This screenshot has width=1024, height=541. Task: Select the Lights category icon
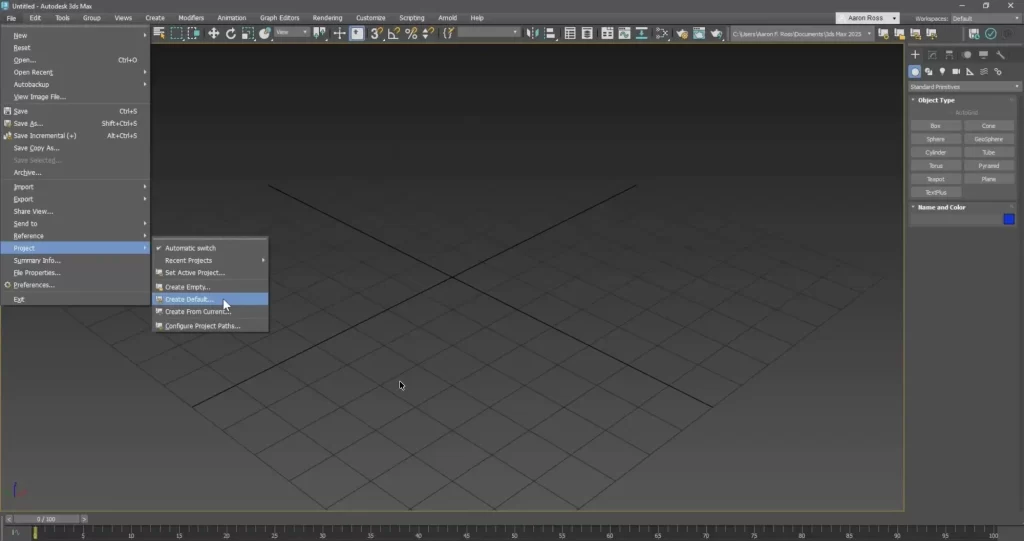pyautogui.click(x=942, y=72)
